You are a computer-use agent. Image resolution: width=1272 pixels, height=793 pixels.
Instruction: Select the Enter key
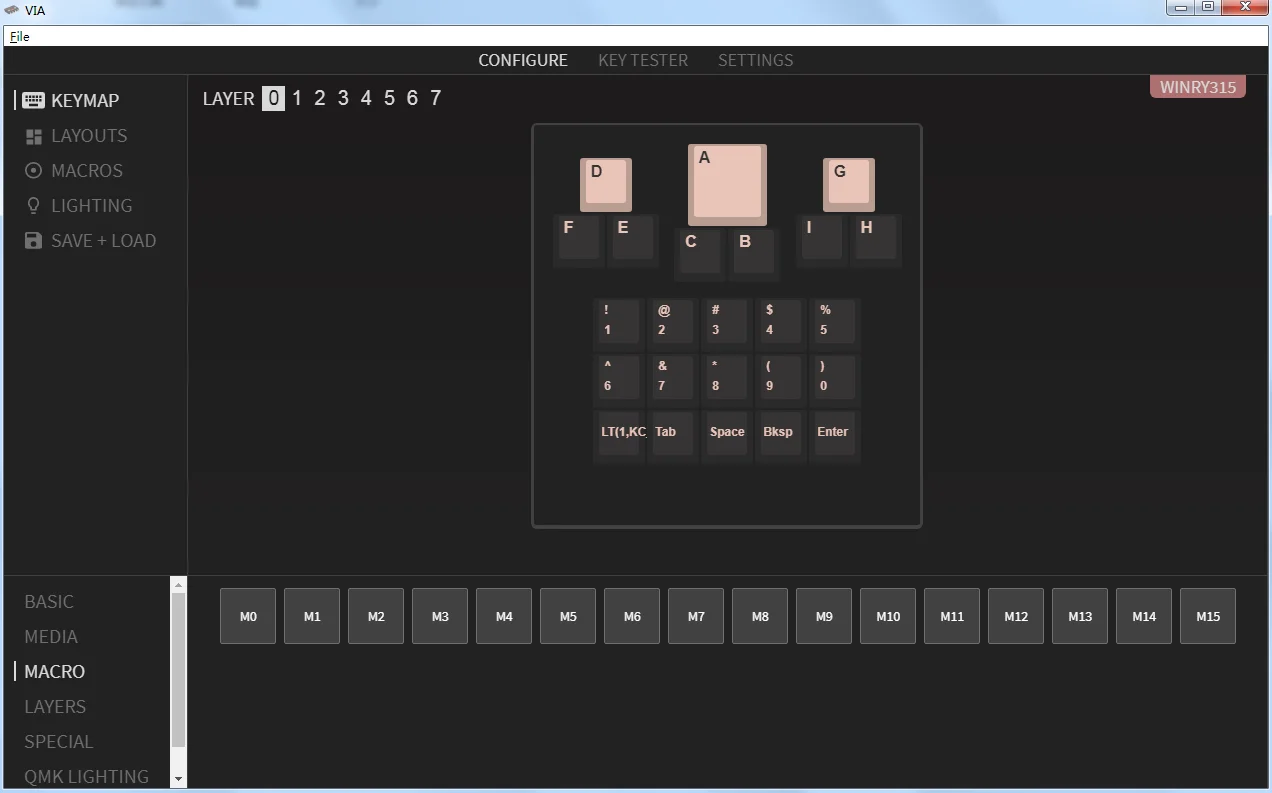pyautogui.click(x=835, y=435)
